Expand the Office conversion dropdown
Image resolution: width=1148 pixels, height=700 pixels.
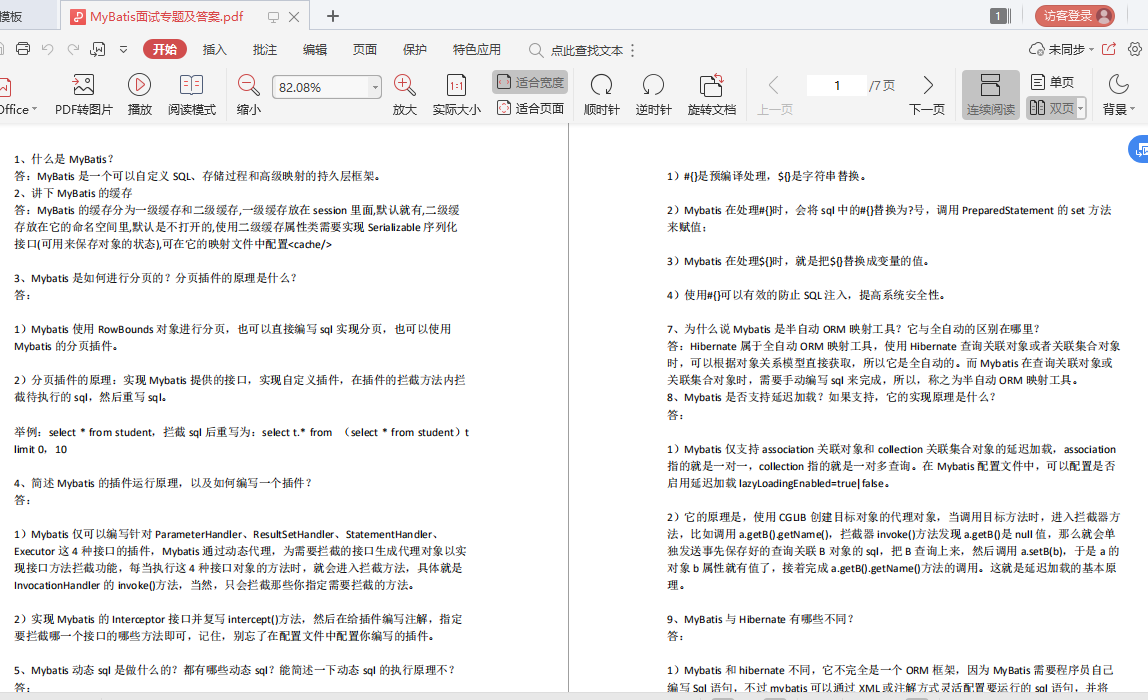(x=34, y=109)
